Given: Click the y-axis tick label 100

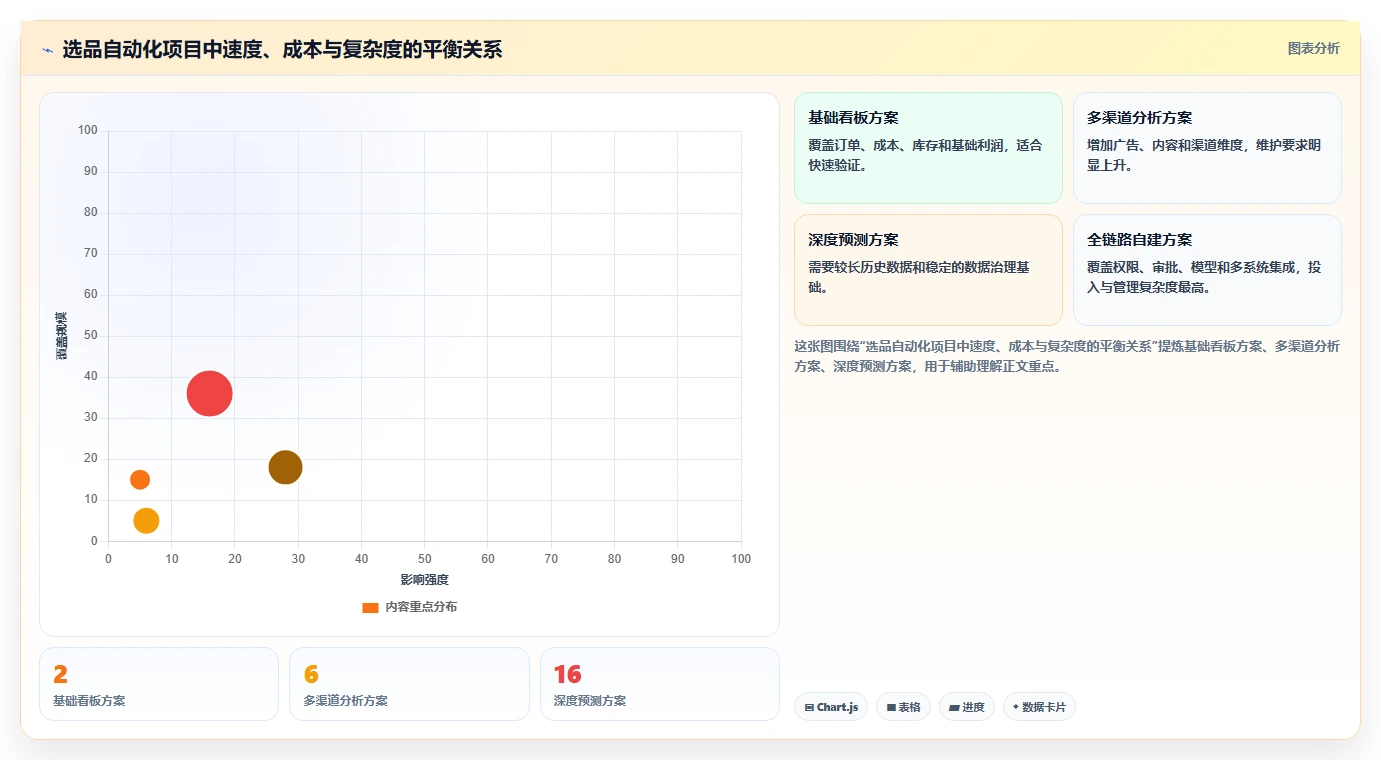Looking at the screenshot, I should (88, 130).
